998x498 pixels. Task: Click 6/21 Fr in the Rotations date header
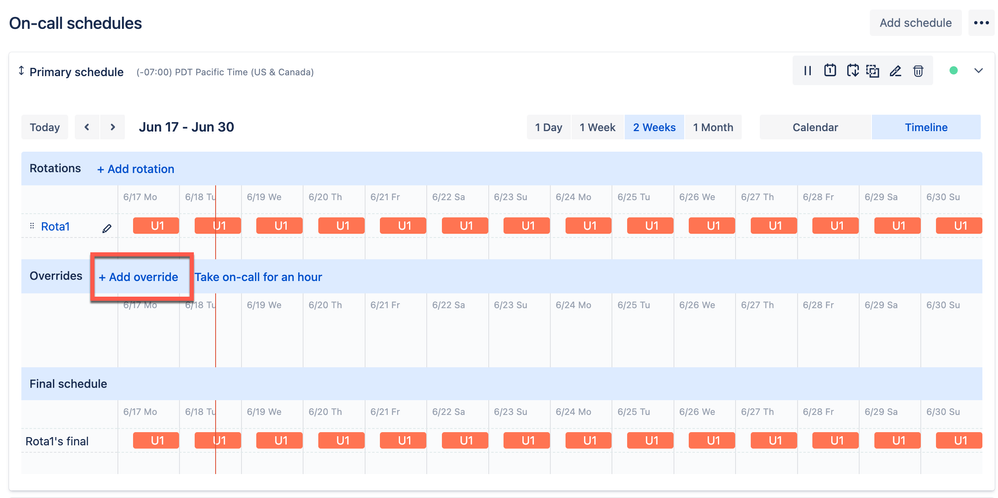[x=385, y=197]
